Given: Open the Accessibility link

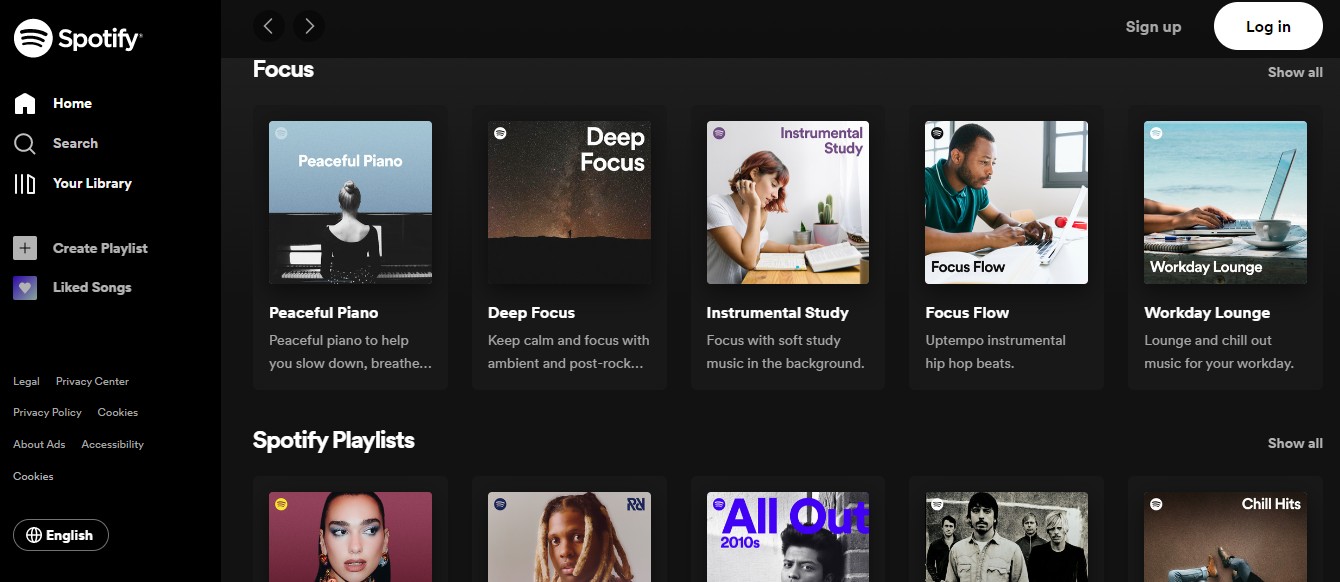Looking at the screenshot, I should (x=112, y=444).
